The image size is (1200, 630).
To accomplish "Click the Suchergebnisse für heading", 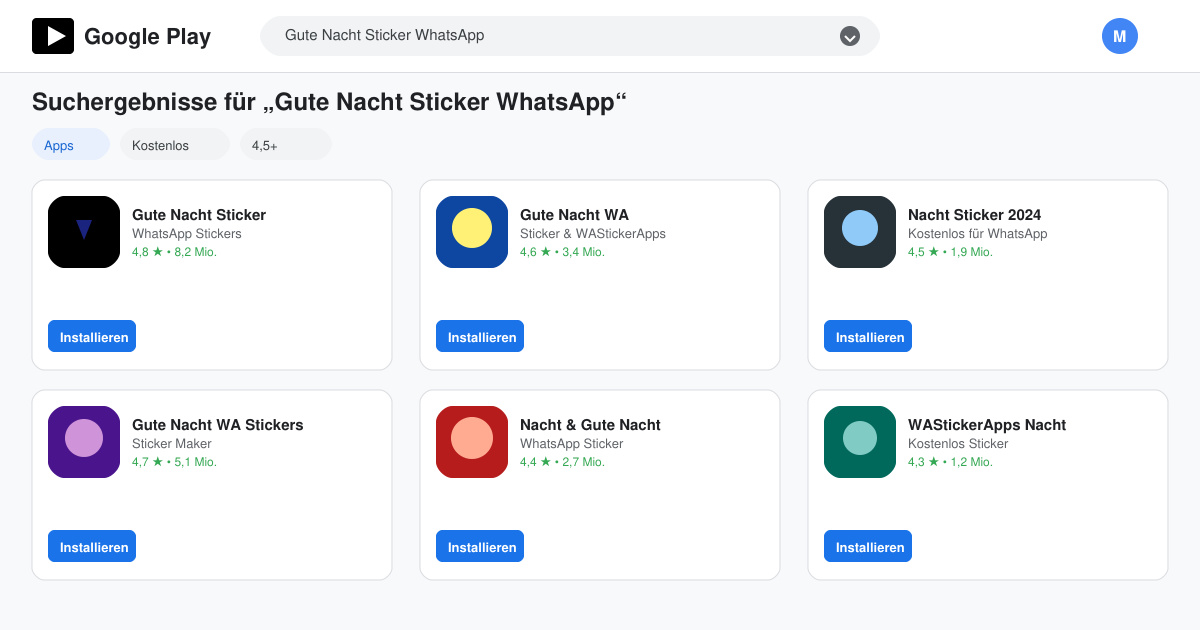I will [x=329, y=102].
